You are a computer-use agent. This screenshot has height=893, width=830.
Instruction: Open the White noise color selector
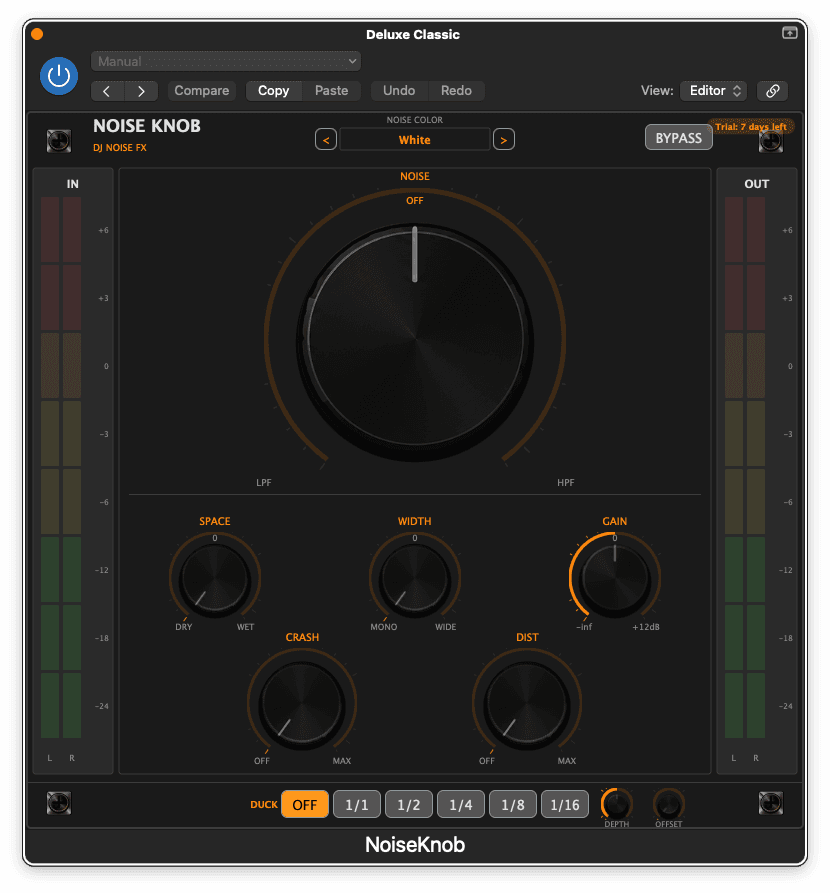tap(415, 140)
